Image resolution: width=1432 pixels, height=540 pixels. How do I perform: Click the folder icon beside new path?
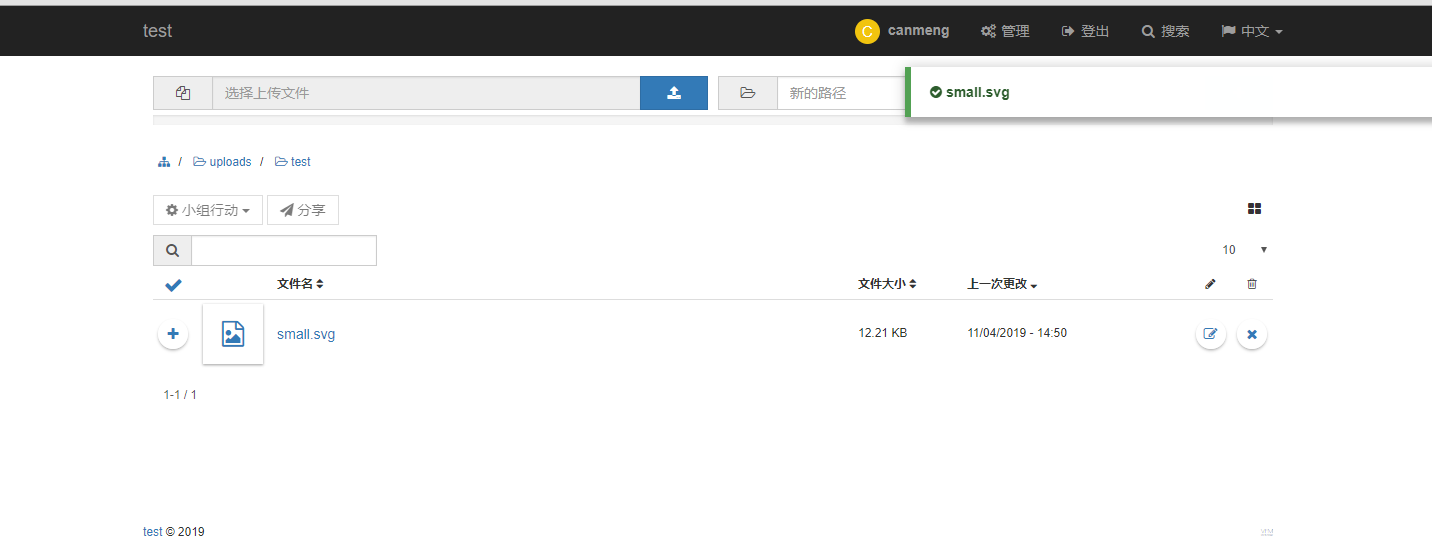pos(748,93)
